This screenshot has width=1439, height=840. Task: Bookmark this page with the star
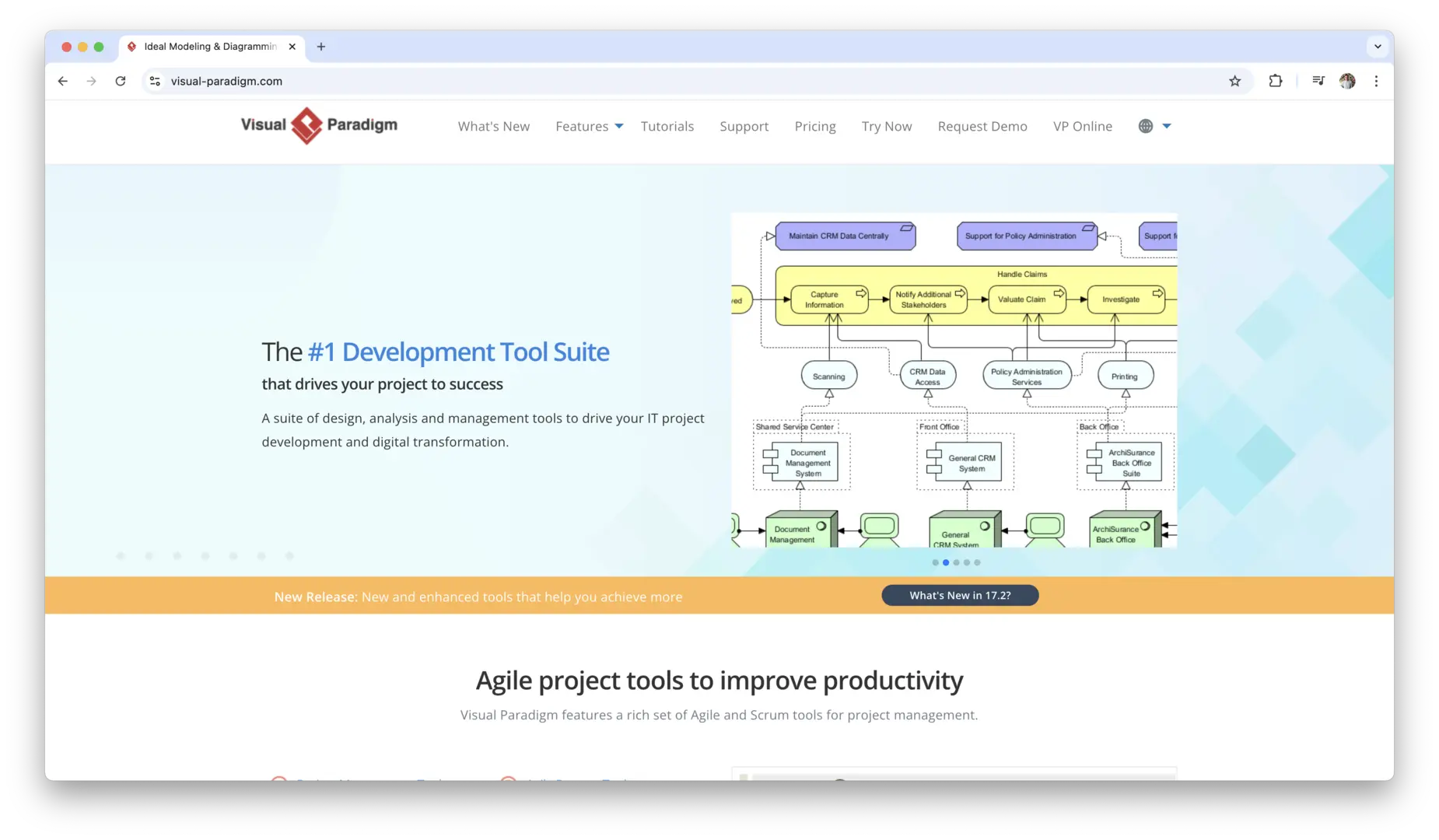(x=1234, y=81)
